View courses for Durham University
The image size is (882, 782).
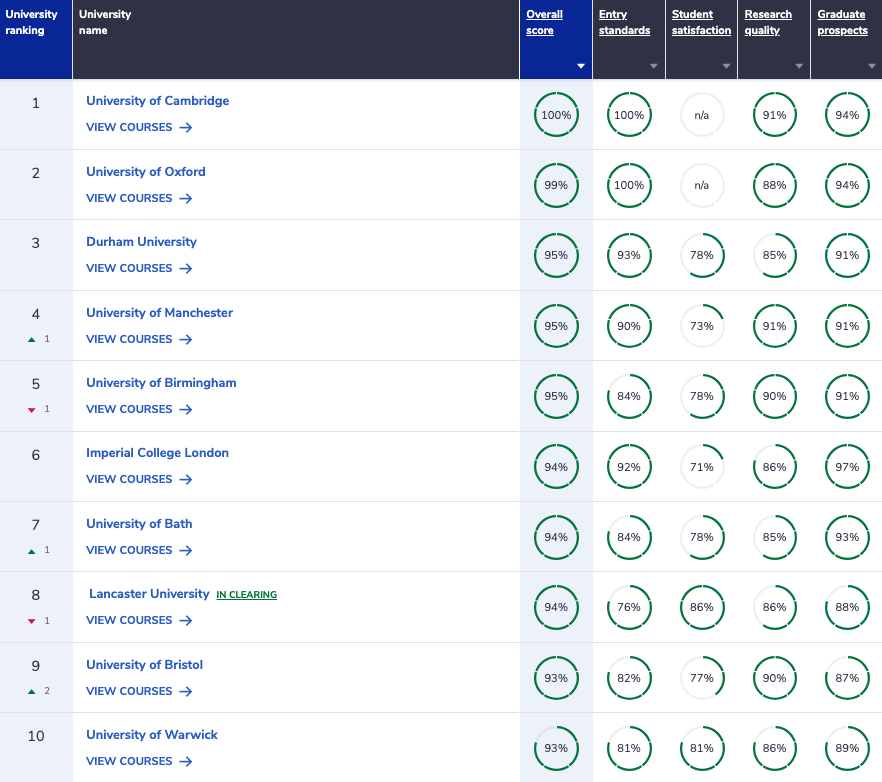139,268
